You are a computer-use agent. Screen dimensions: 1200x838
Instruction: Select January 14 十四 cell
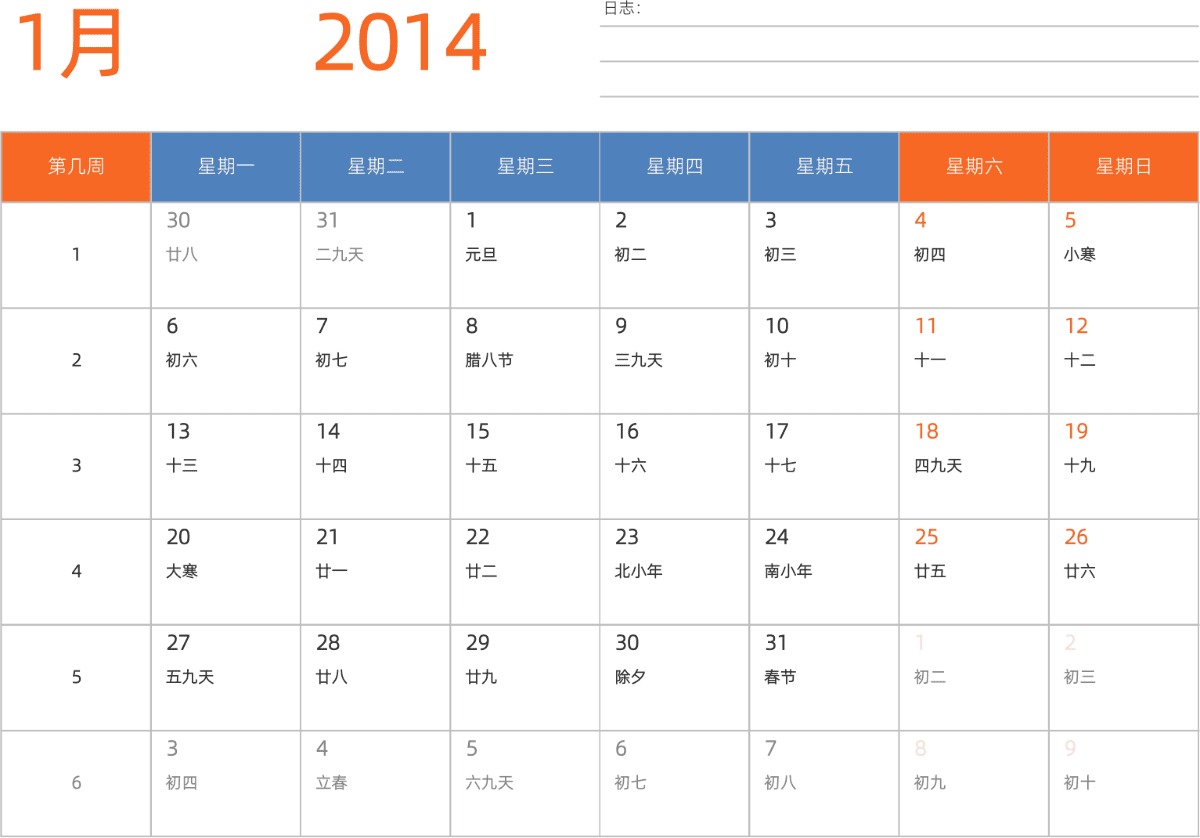point(376,466)
